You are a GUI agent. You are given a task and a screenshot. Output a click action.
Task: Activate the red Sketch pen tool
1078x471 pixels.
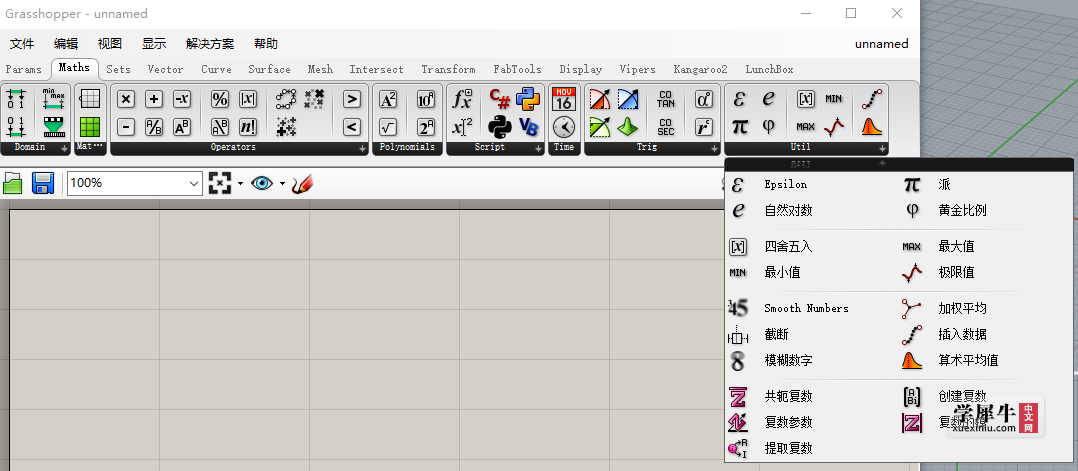click(x=302, y=183)
